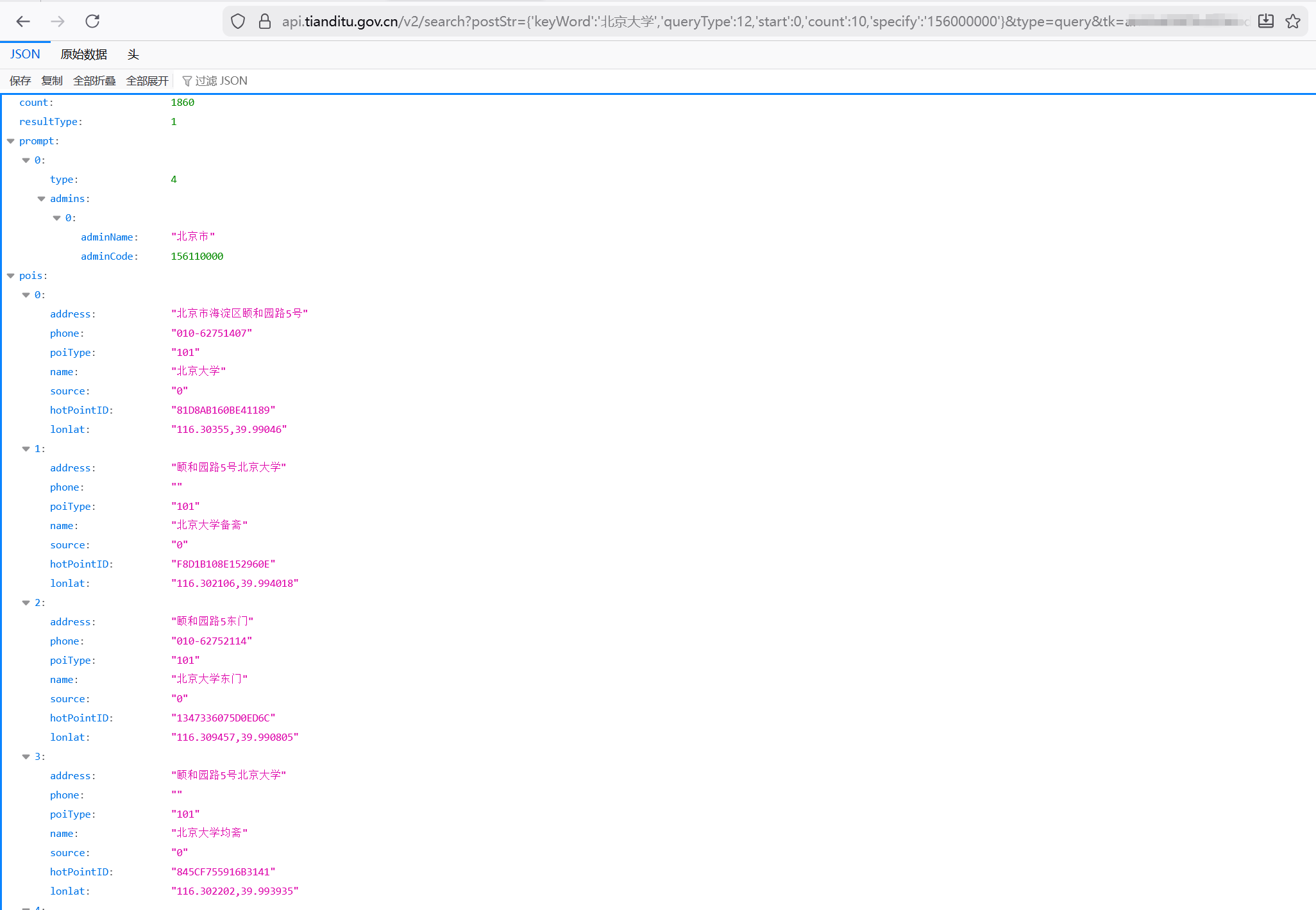The width and height of the screenshot is (1316, 910).
Task: Open the 头 headers tab
Action: pos(133,55)
